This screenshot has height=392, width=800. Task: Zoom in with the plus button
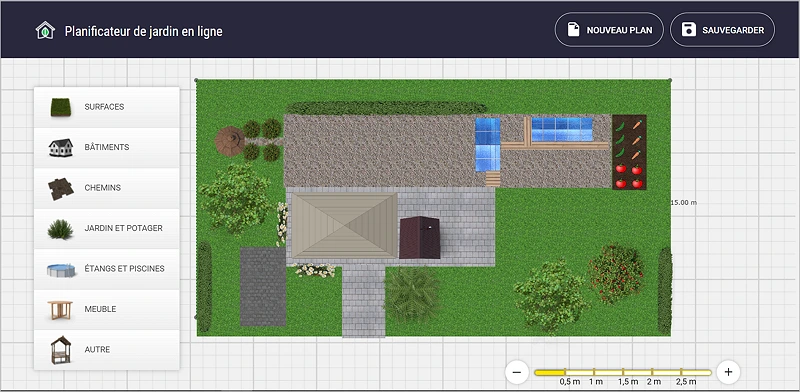click(728, 372)
